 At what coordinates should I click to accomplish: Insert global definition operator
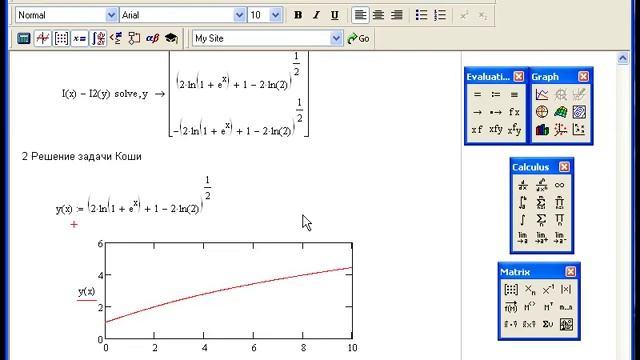[x=514, y=95]
